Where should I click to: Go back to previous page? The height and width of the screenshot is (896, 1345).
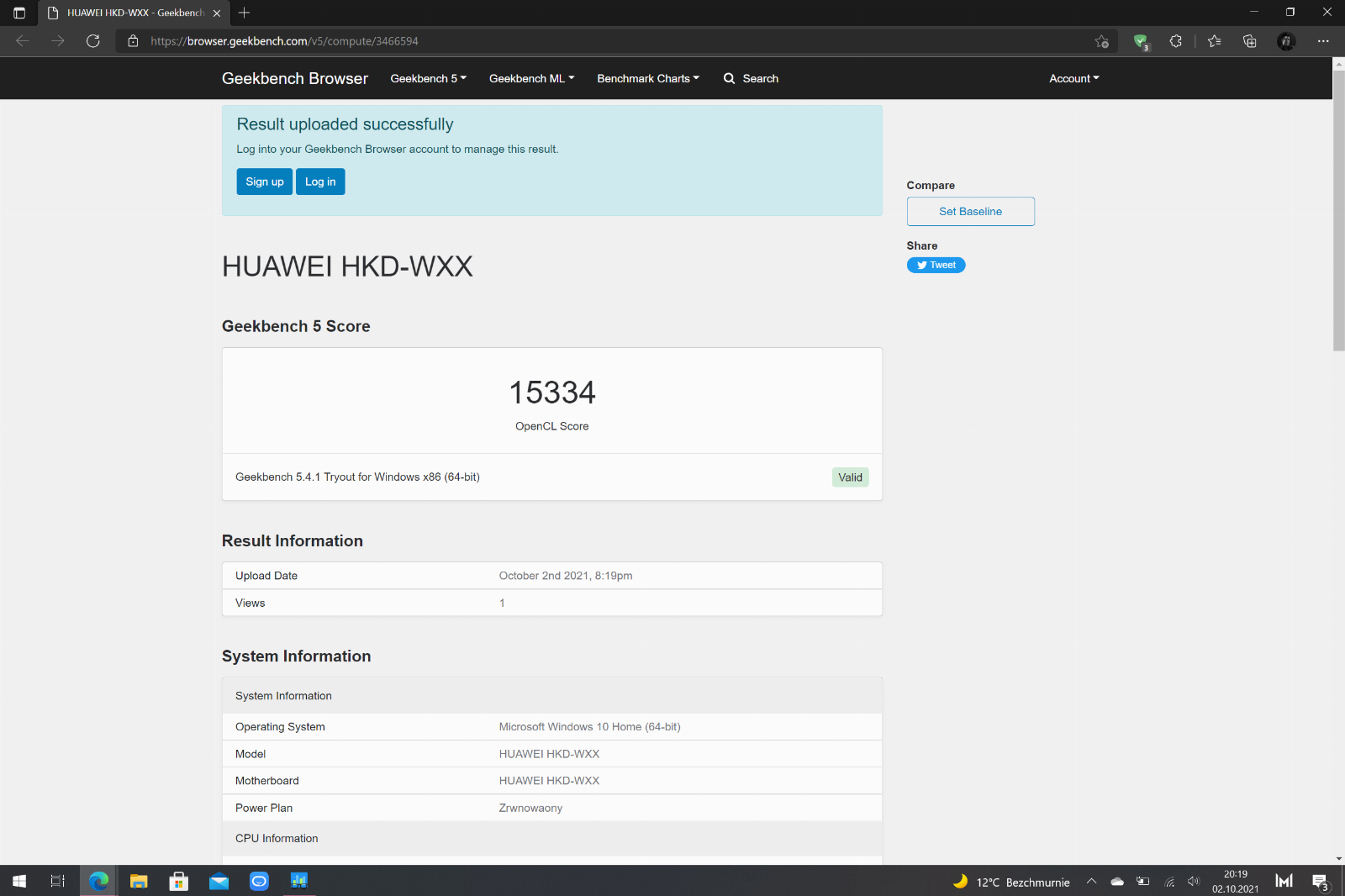click(x=23, y=41)
